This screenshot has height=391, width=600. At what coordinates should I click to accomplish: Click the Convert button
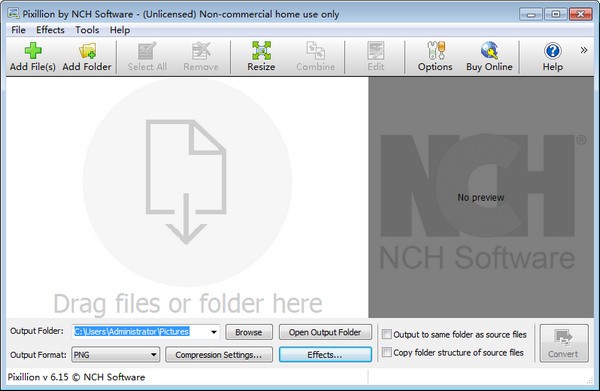(564, 343)
